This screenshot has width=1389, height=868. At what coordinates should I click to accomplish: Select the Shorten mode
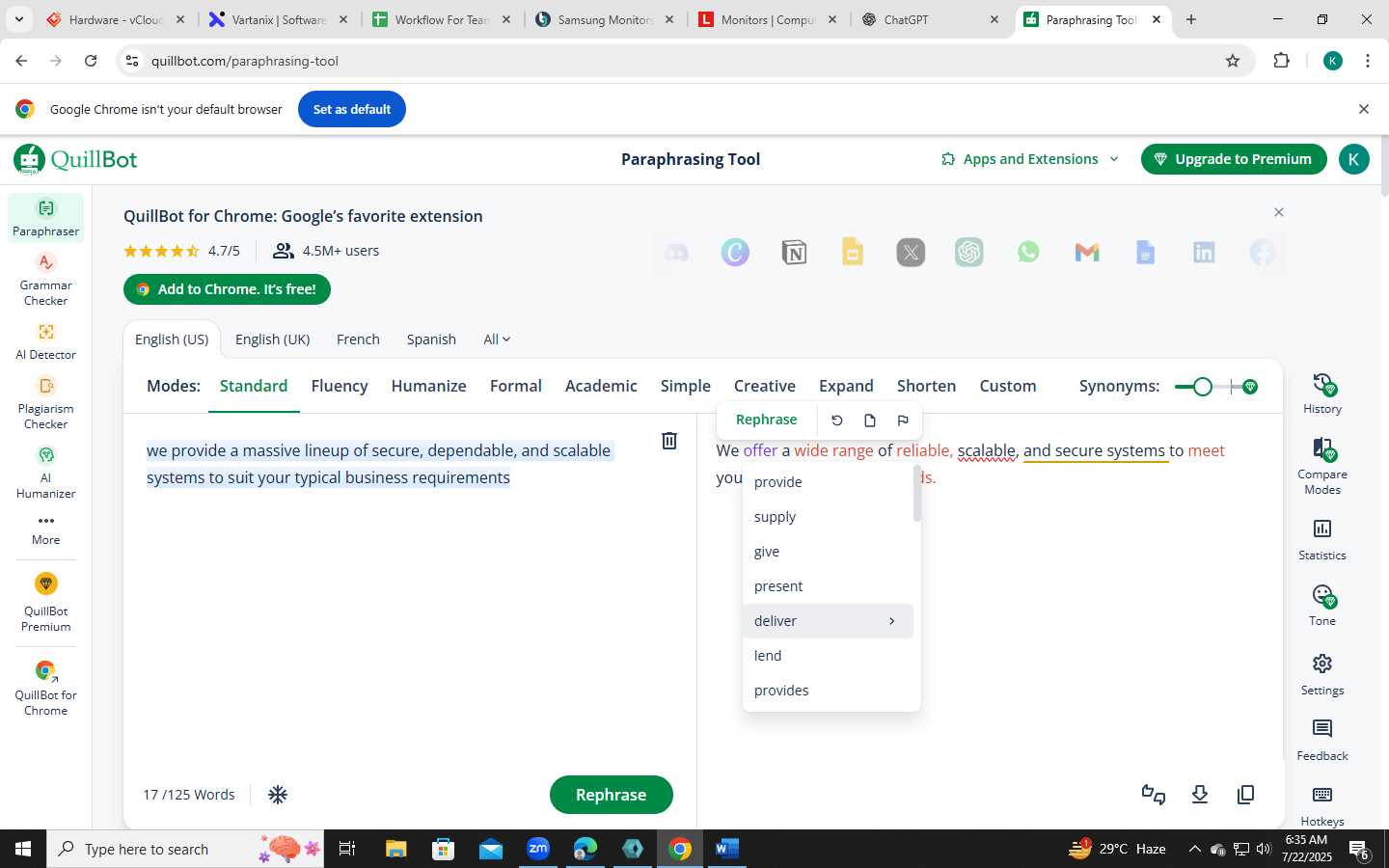click(x=926, y=386)
